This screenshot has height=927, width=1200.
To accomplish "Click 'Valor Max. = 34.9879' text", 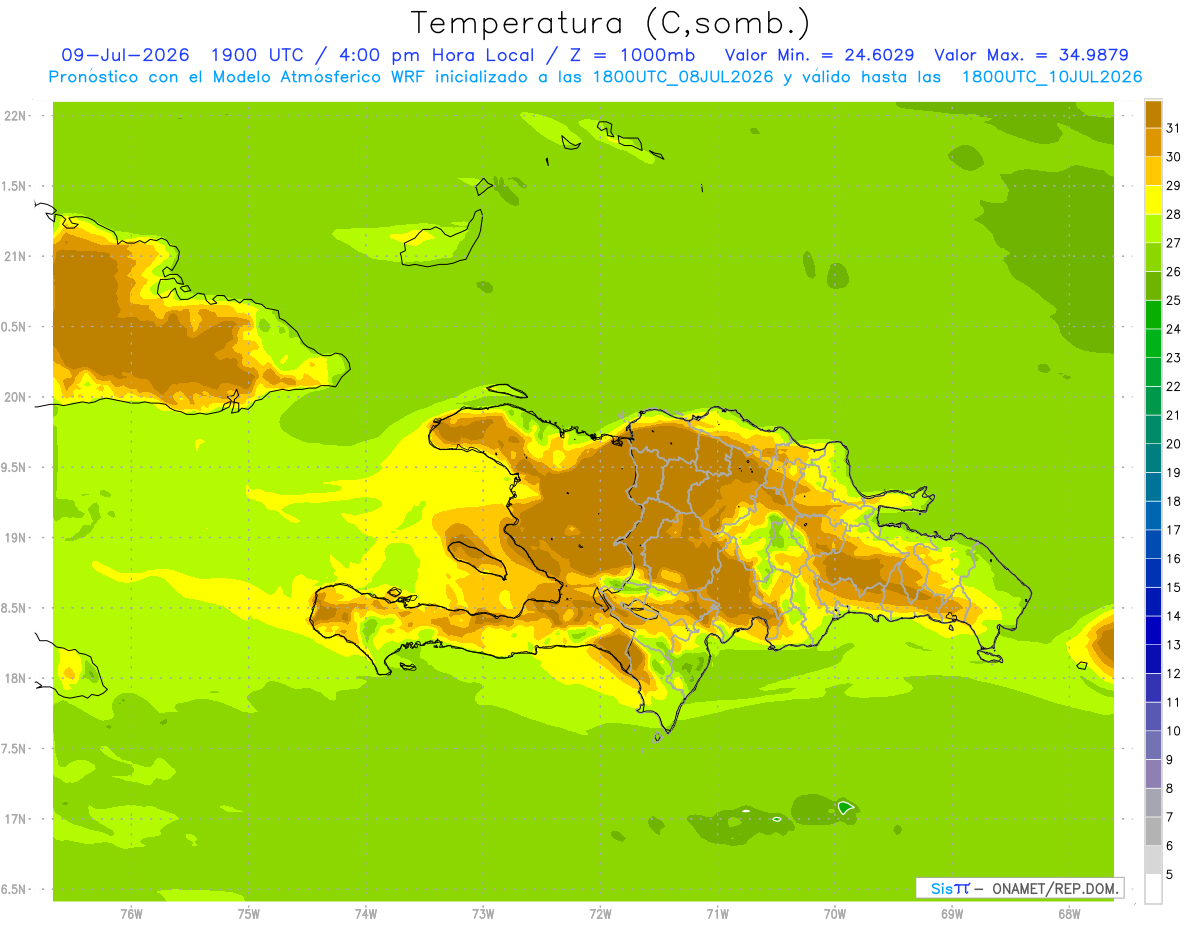I will pos(1032,55).
